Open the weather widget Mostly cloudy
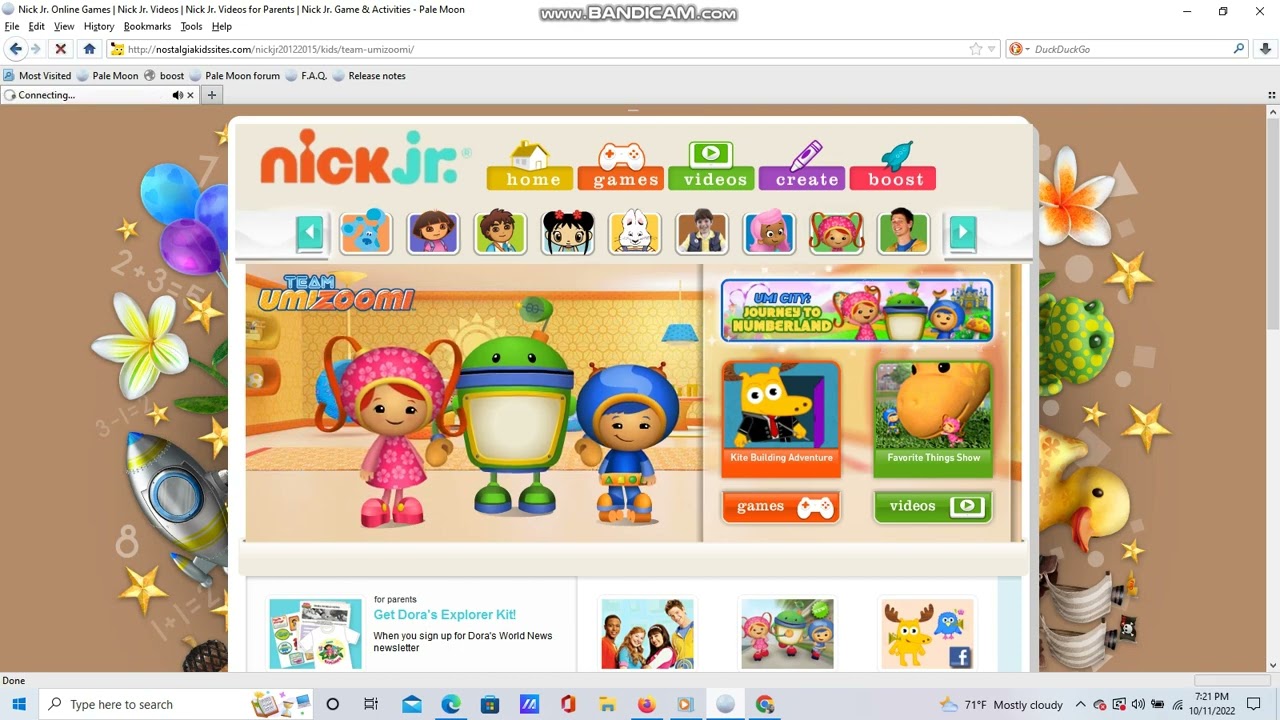1280x720 pixels. pyautogui.click(x=1002, y=704)
